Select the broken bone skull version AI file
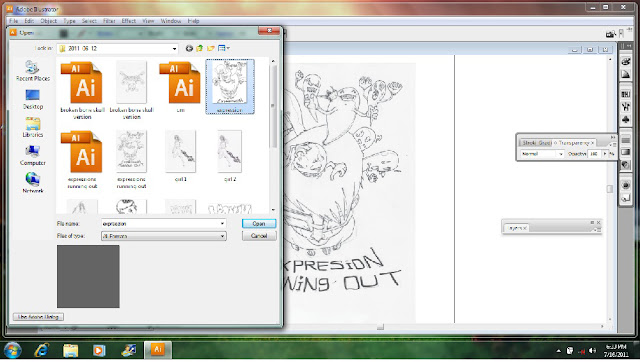The width and height of the screenshot is (640, 362). pyautogui.click(x=82, y=90)
